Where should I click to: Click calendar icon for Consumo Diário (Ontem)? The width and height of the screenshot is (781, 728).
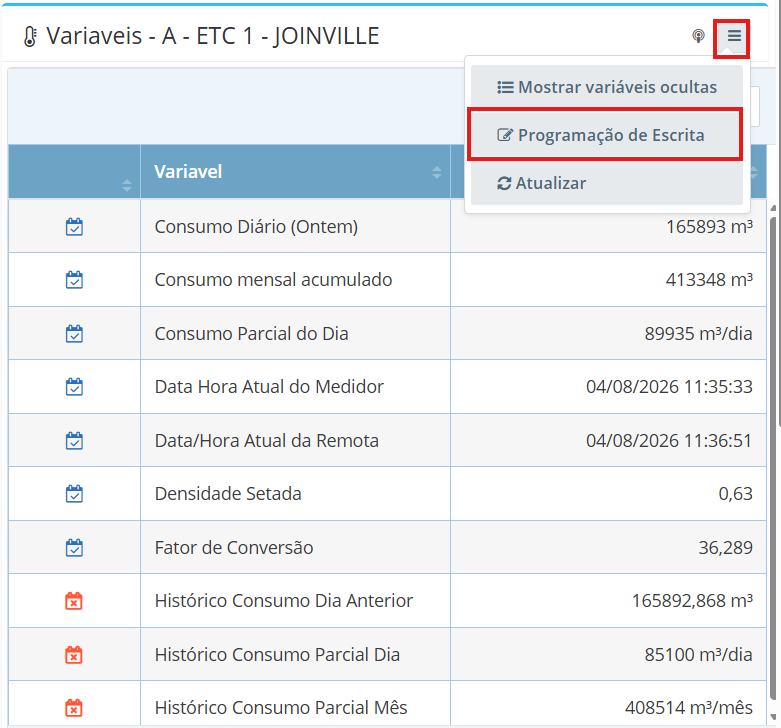(x=74, y=227)
